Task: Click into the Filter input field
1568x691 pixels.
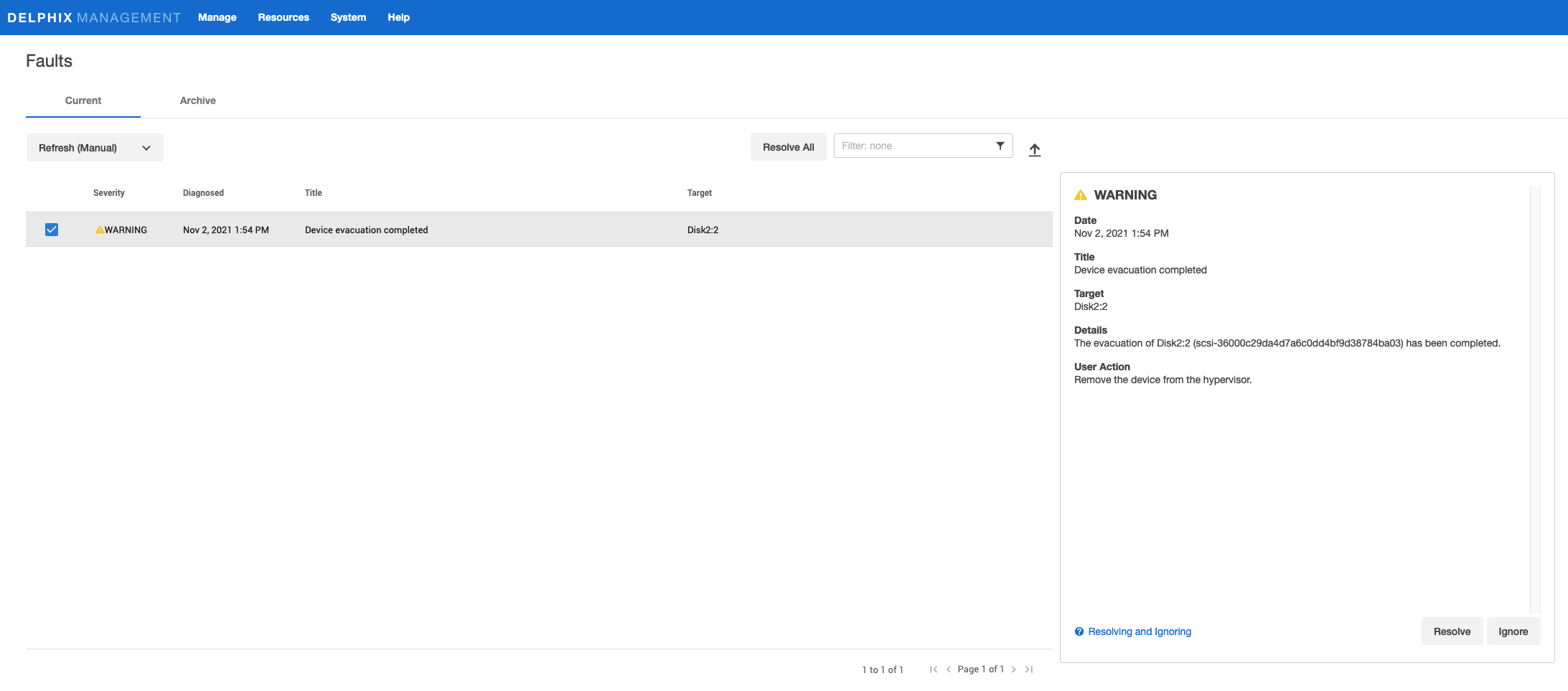Action: [x=911, y=146]
